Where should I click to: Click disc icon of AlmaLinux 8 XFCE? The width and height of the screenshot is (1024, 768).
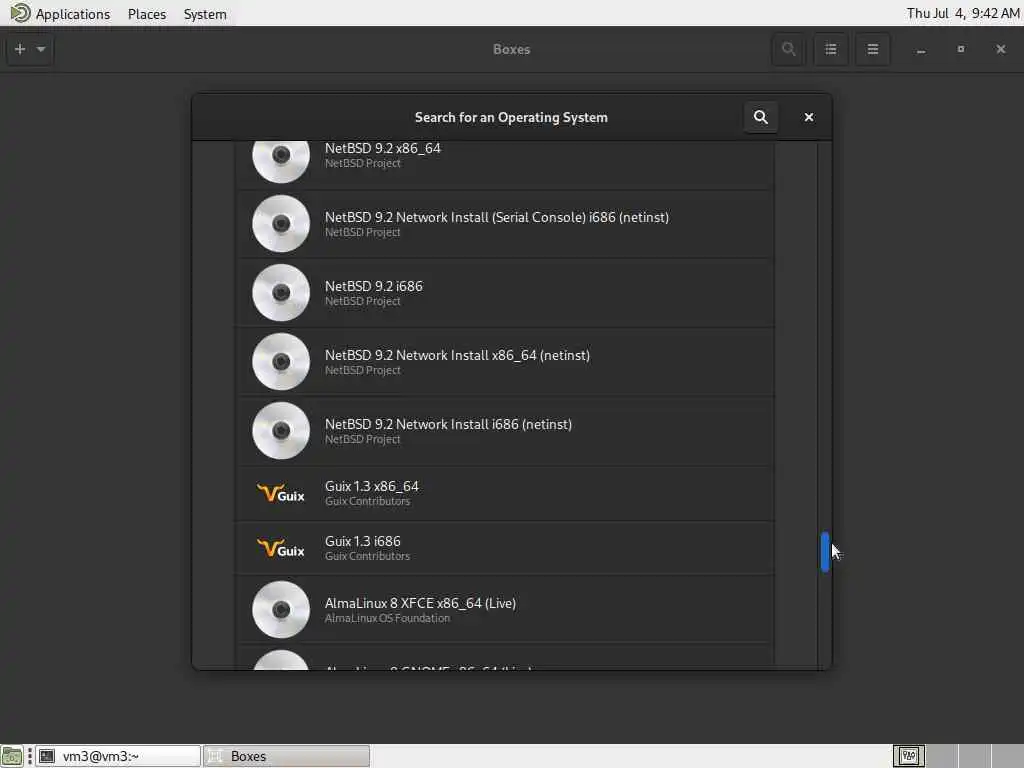tap(281, 609)
